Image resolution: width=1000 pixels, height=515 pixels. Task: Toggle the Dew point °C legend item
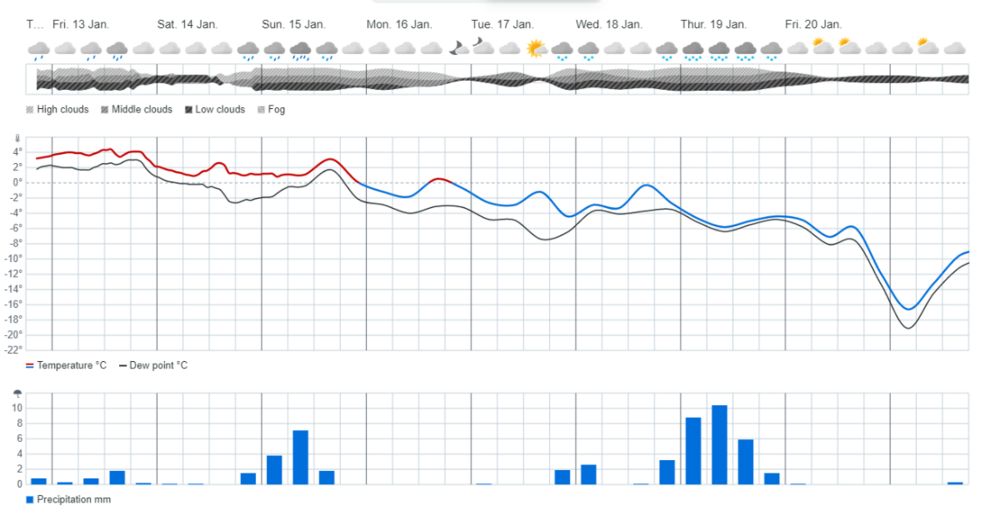(158, 365)
